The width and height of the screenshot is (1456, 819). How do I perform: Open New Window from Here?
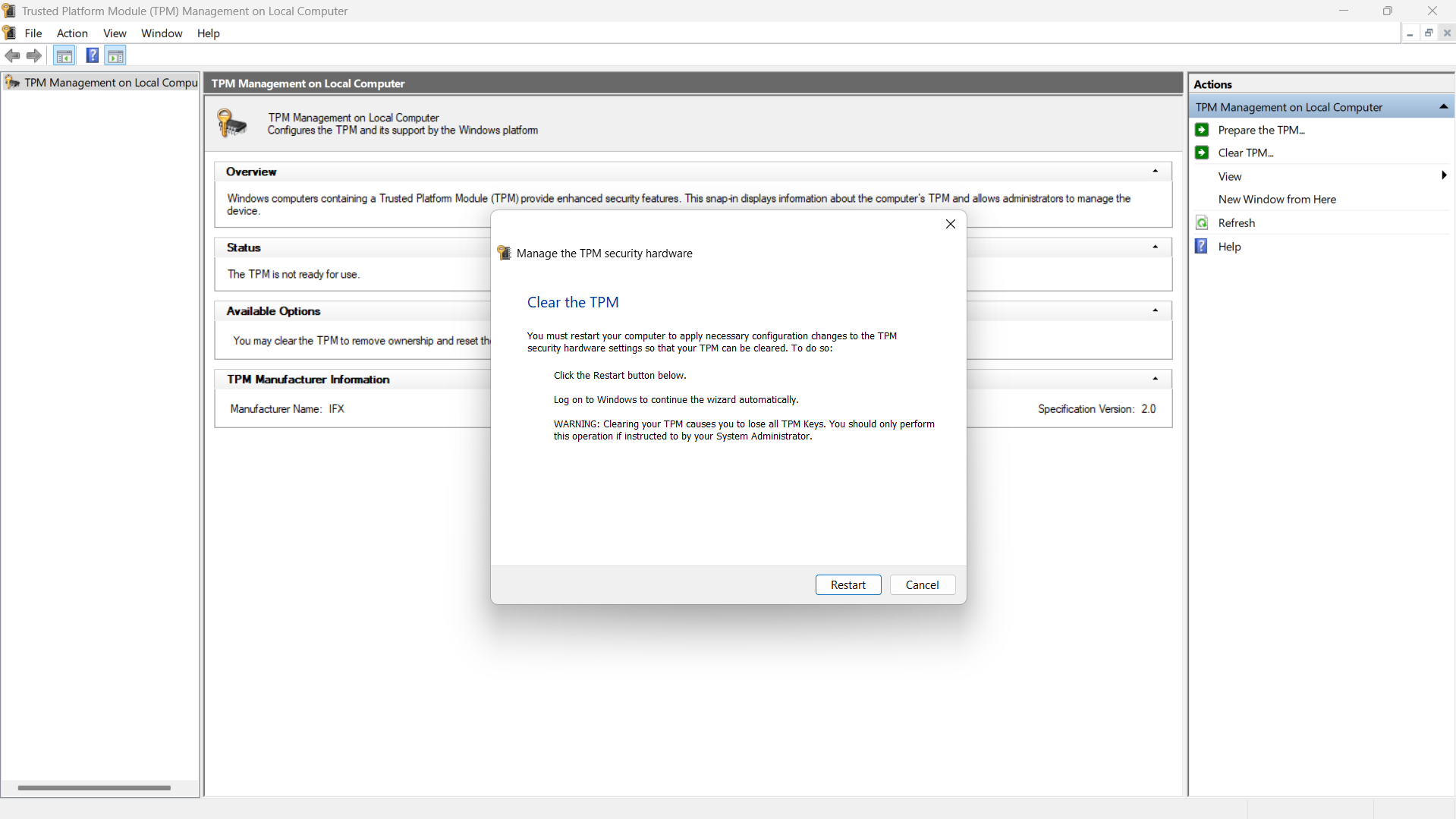[x=1277, y=199]
